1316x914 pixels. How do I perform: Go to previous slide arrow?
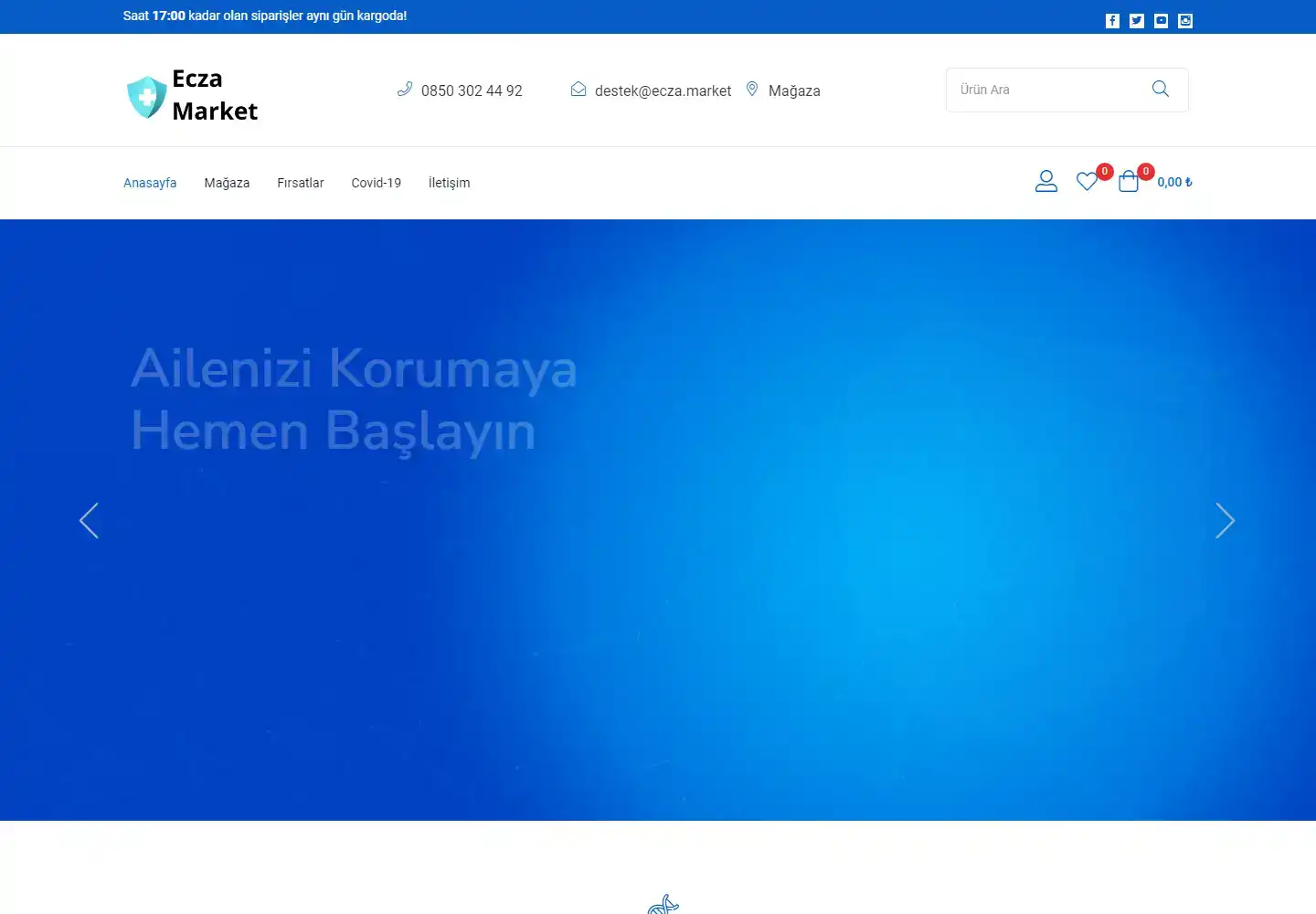coord(89,521)
